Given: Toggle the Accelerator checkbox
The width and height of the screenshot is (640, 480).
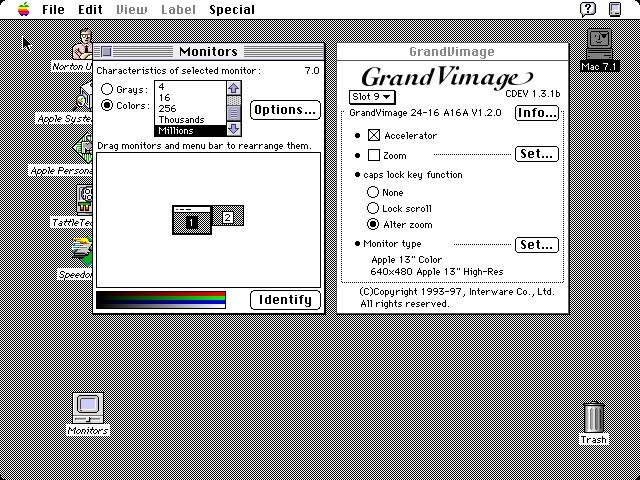Looking at the screenshot, I should [374, 135].
